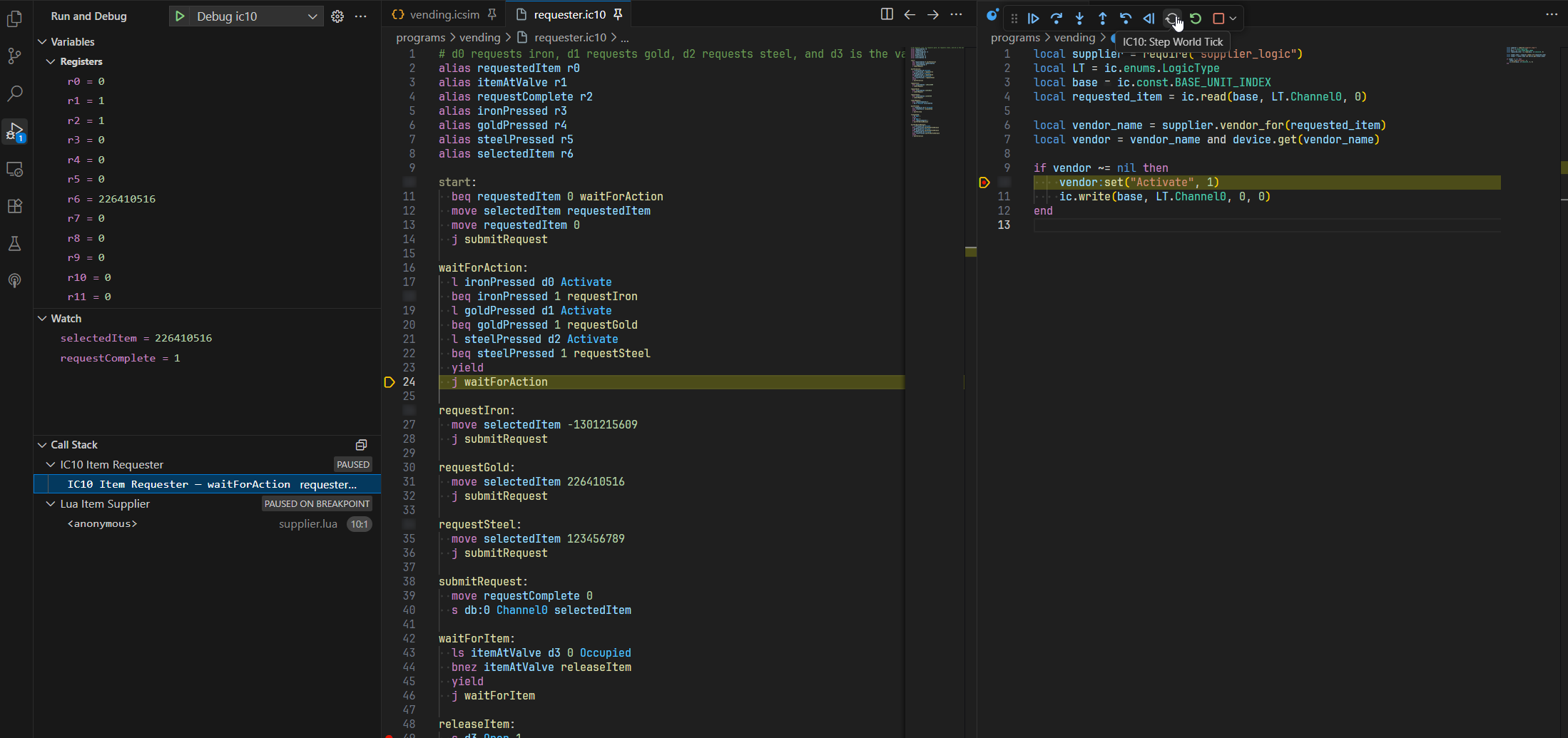Collapse the Call Stack section
This screenshot has width=1568, height=738.
[x=43, y=445]
